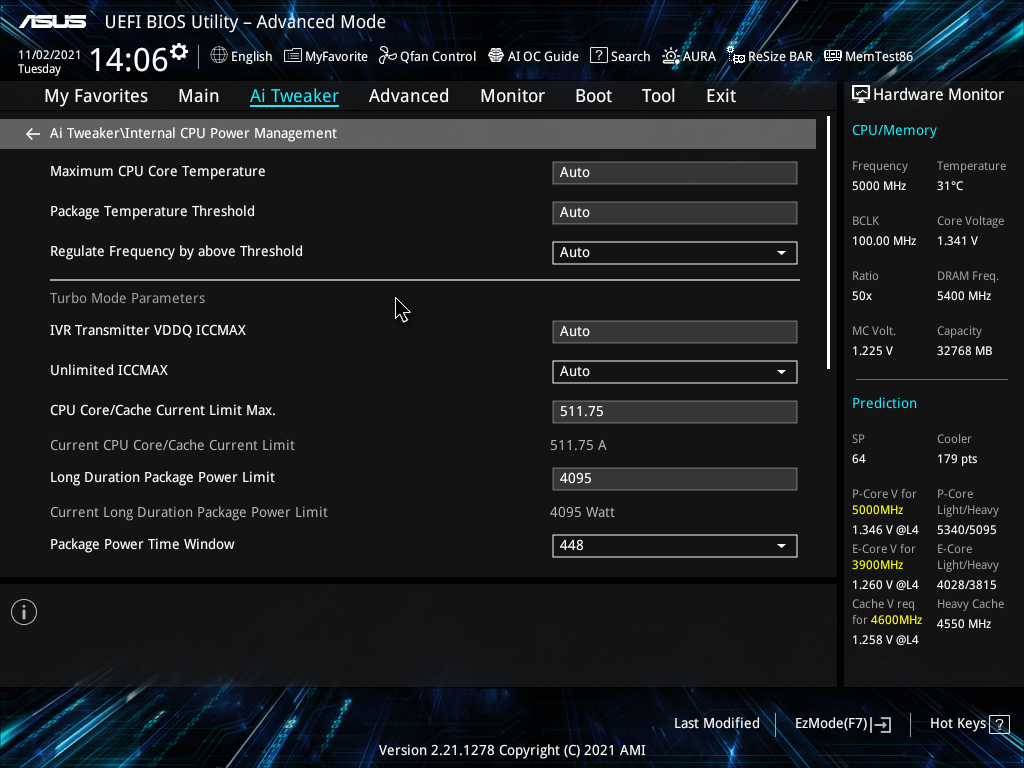The width and height of the screenshot is (1024, 768).
Task: Toggle the ReSize BAR icon
Action: point(736,56)
